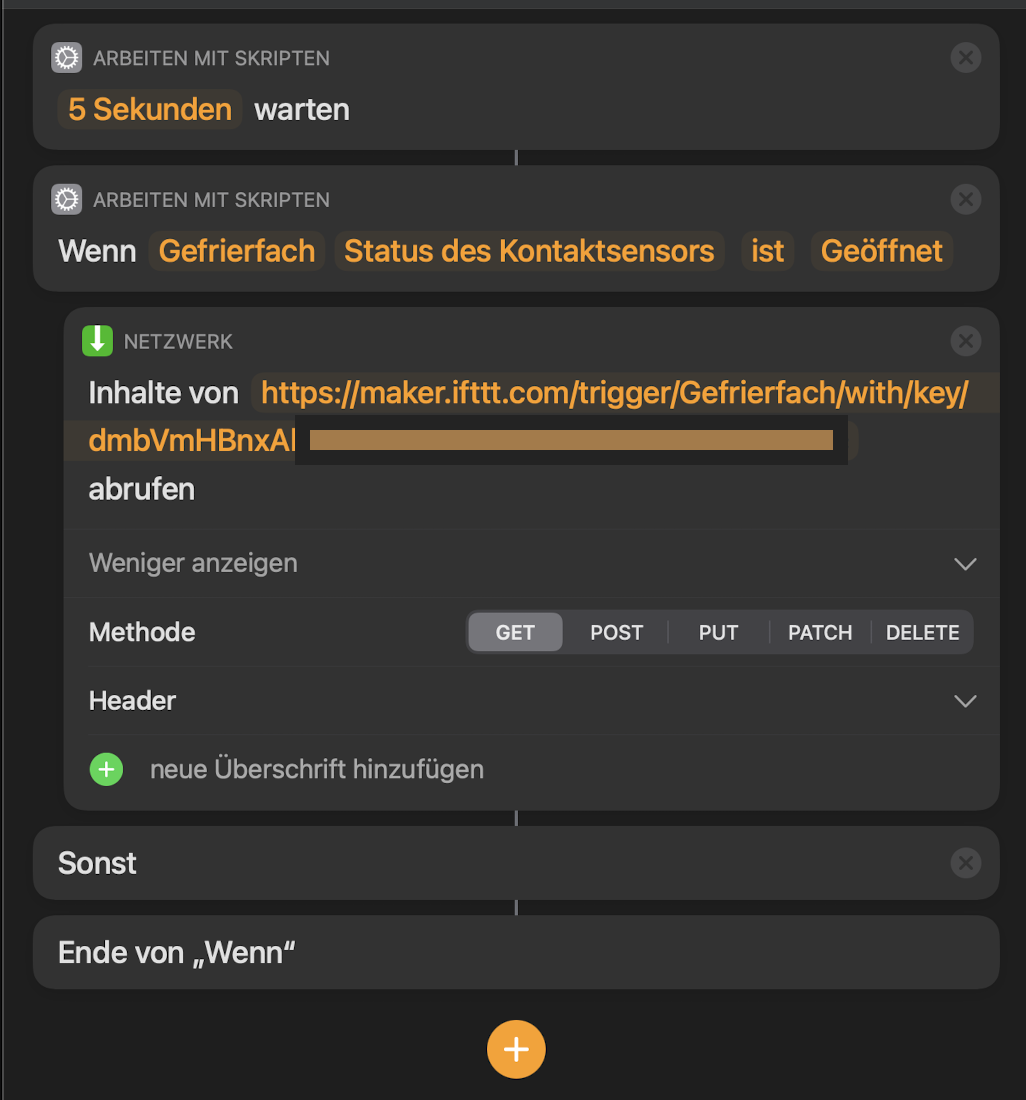The height and width of the screenshot is (1100, 1026).
Task: Click the gear icon on the Wenn action
Action: (66, 200)
